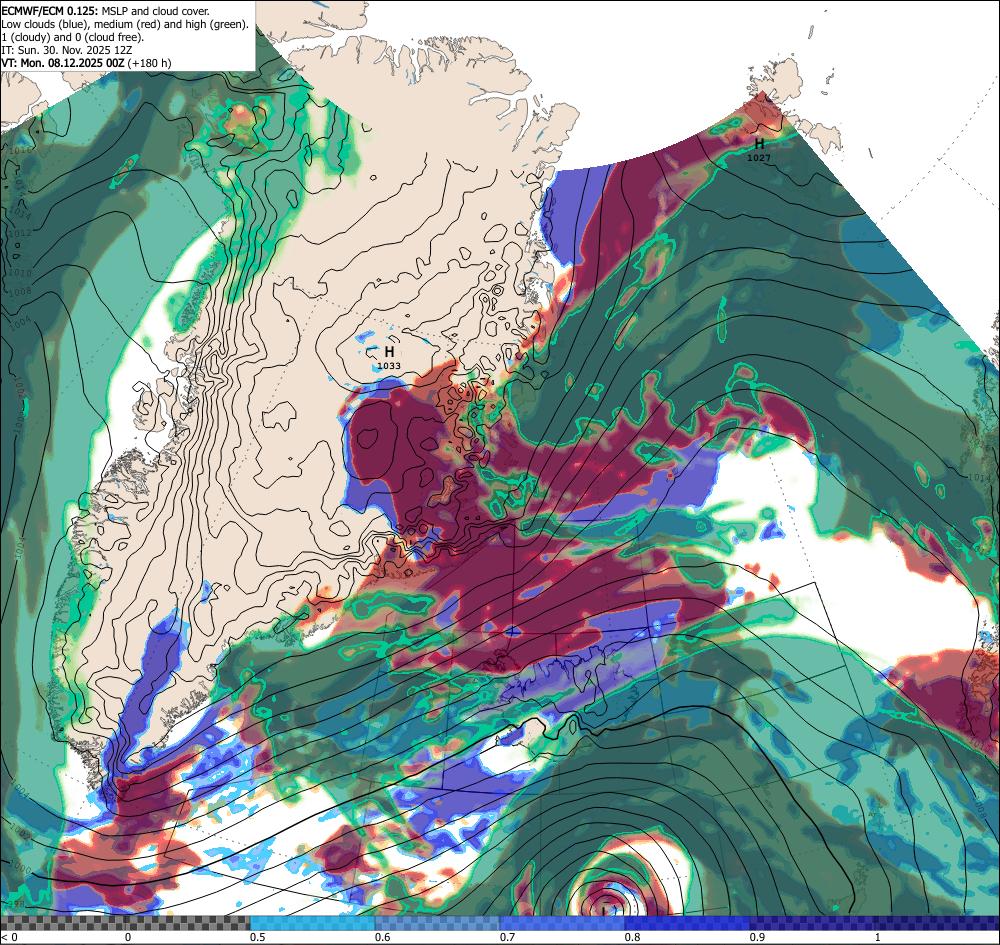Click the '1008' isobar label
Viewport: 1000px width, 945px height.
[x=20, y=292]
